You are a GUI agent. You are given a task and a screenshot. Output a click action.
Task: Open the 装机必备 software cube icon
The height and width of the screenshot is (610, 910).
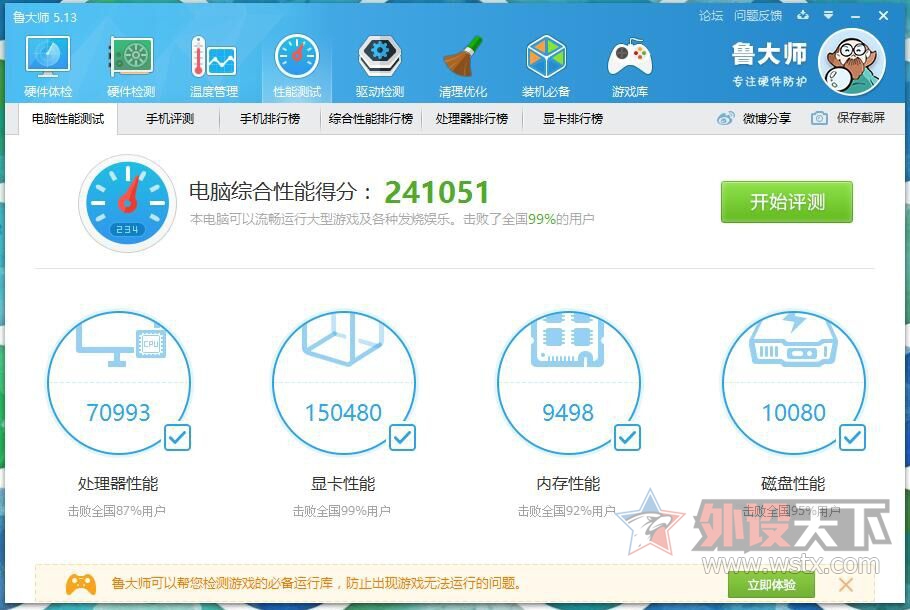(546, 57)
